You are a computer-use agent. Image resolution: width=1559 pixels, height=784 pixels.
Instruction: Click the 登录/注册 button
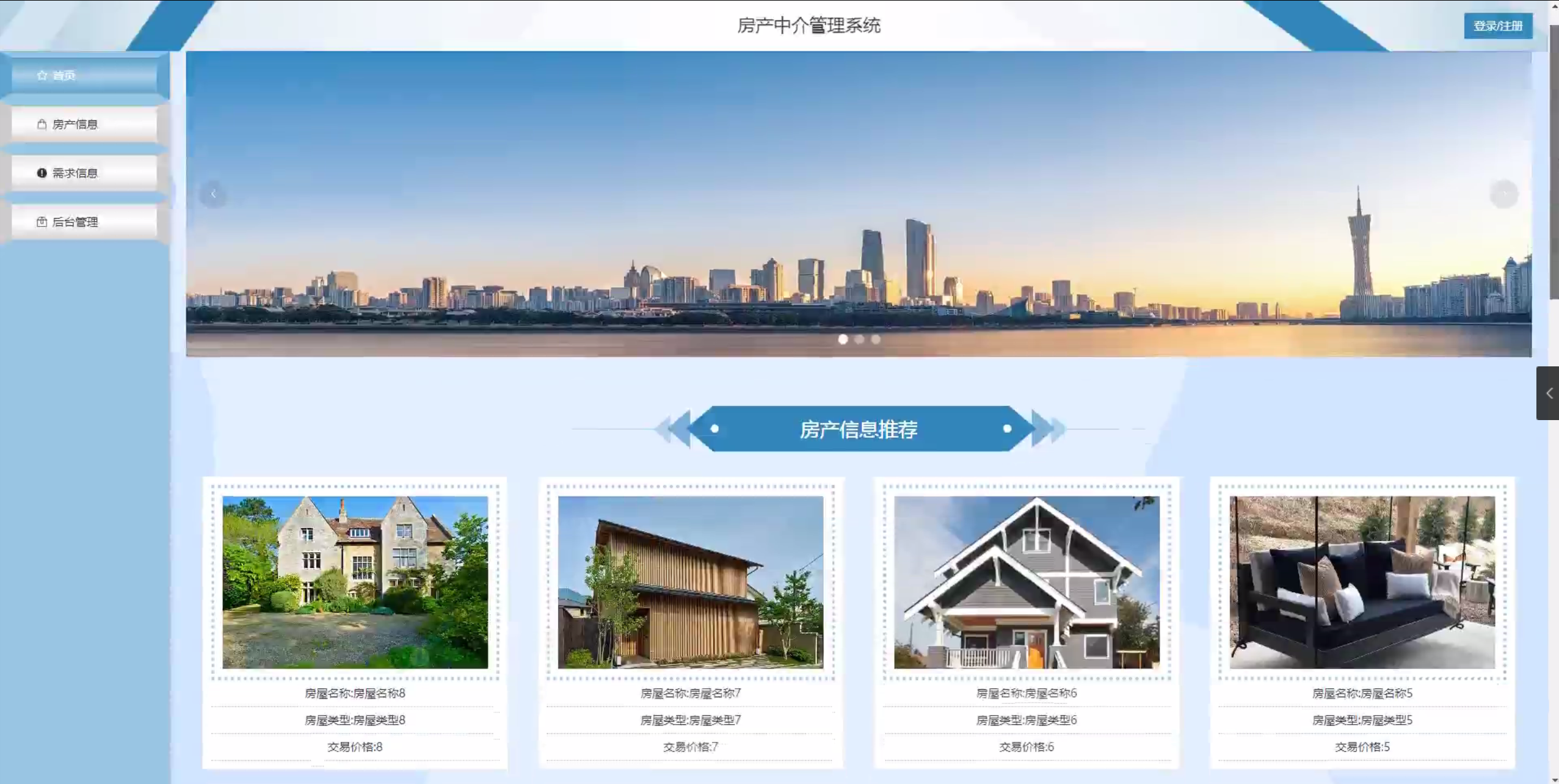(1497, 26)
